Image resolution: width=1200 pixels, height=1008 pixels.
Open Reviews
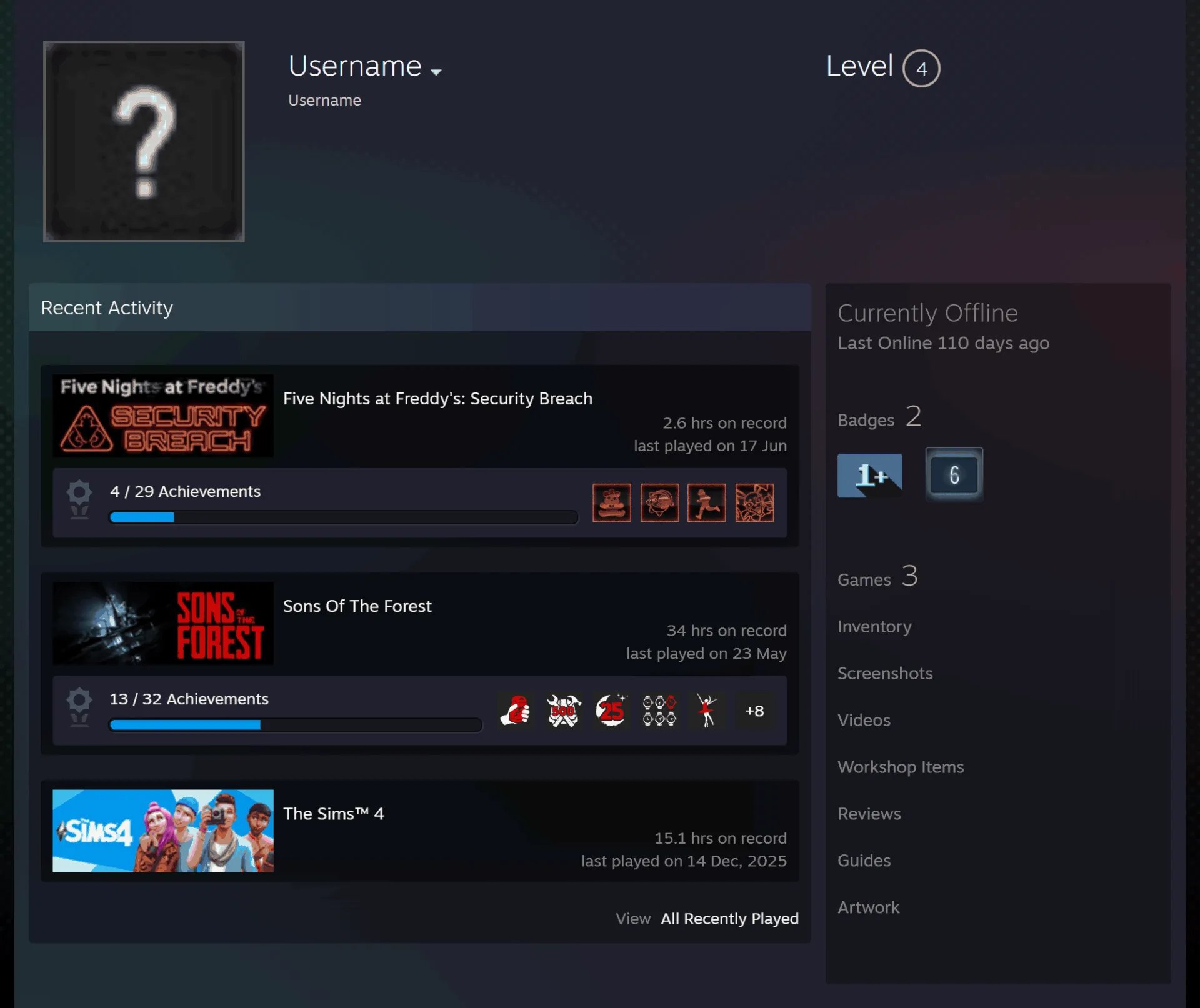[869, 814]
